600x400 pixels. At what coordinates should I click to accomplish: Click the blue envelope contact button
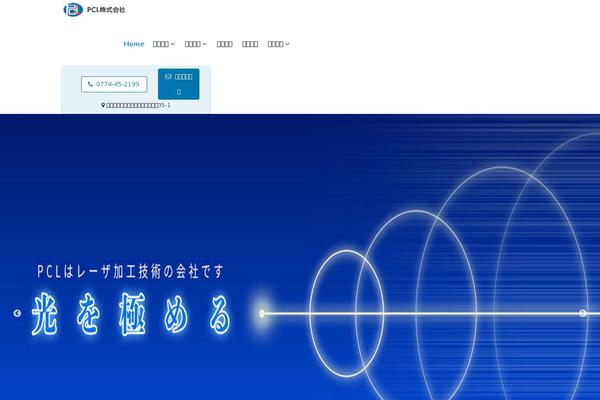(179, 84)
